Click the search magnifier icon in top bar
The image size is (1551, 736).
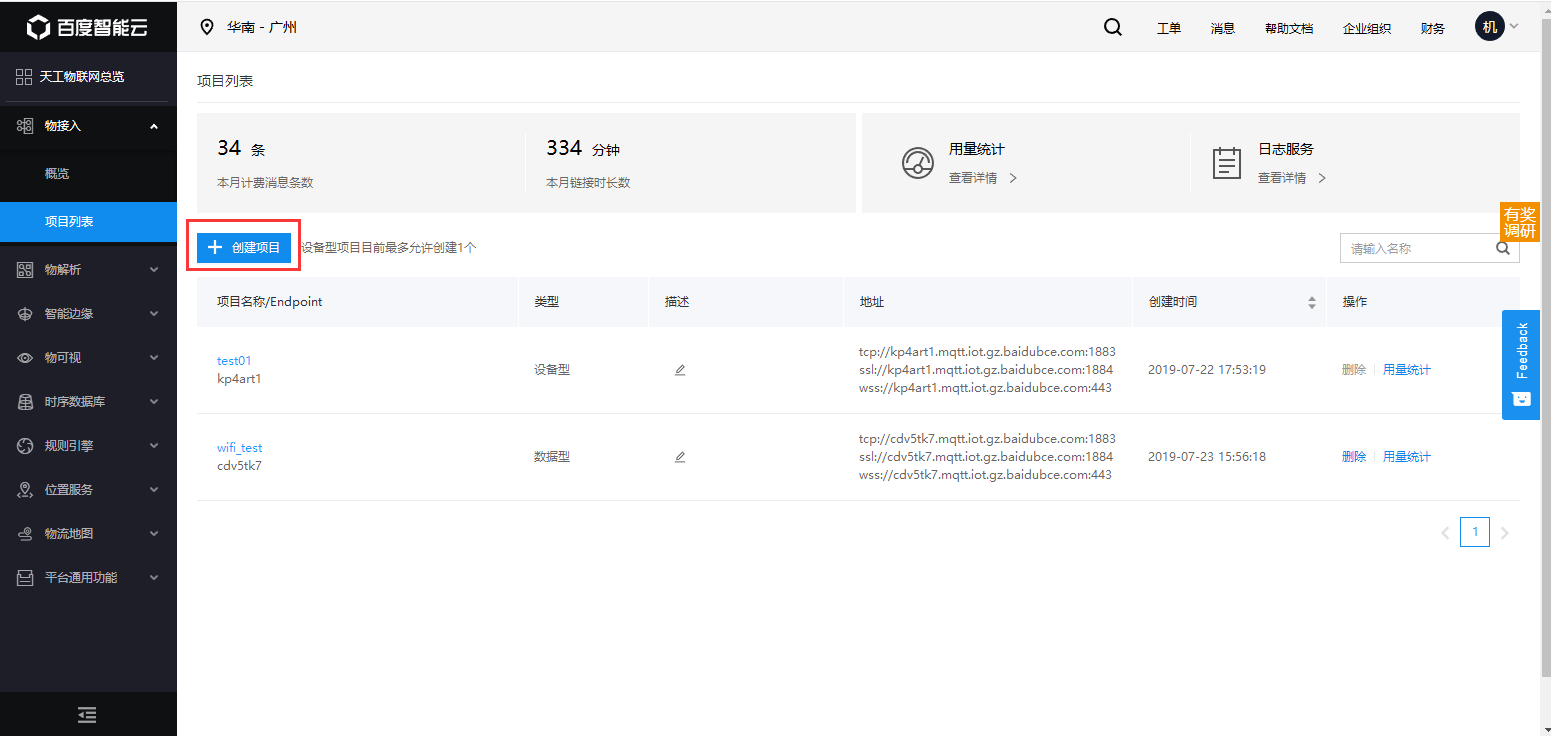click(1112, 27)
